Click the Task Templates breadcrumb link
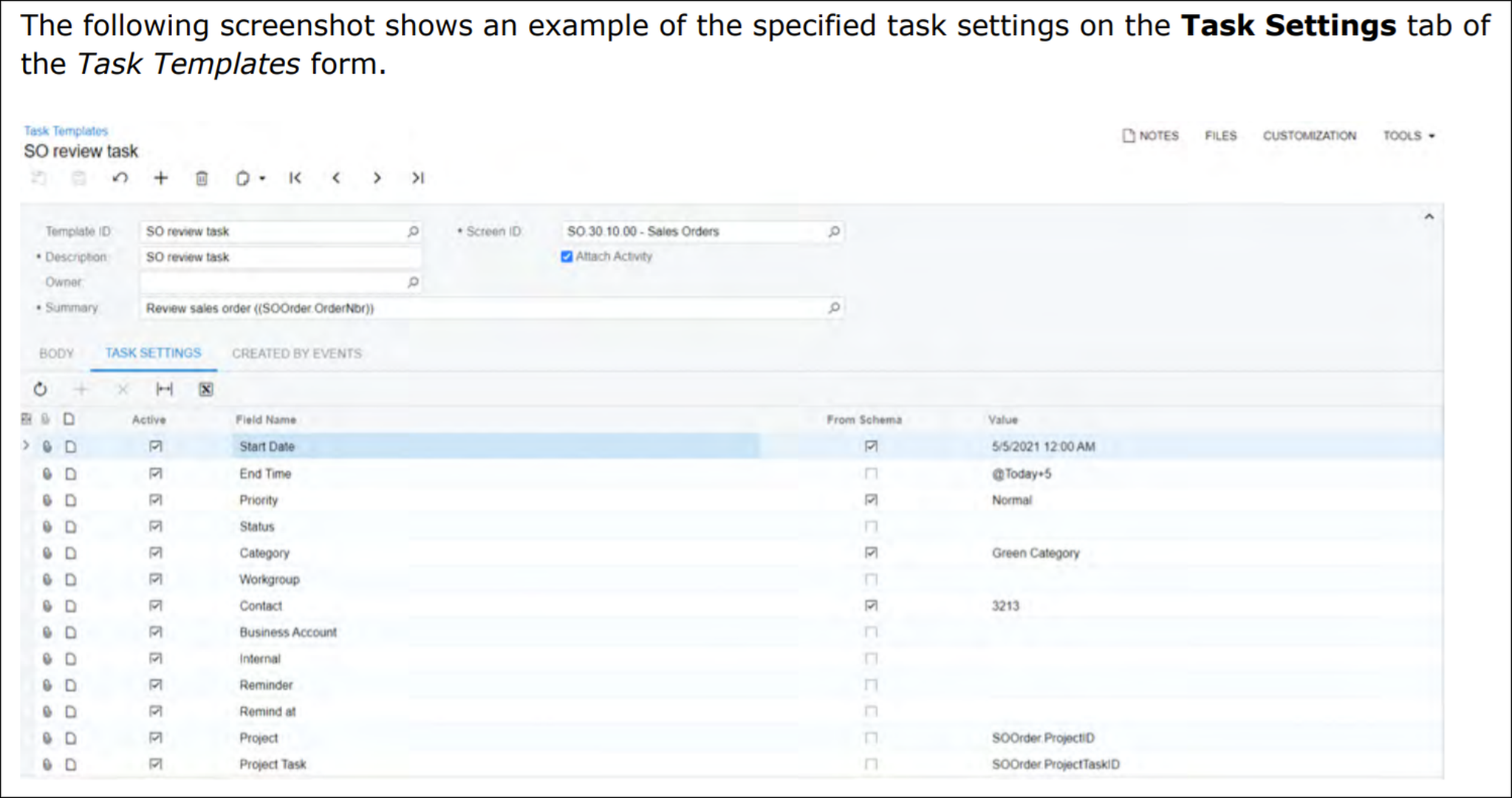 (x=66, y=131)
